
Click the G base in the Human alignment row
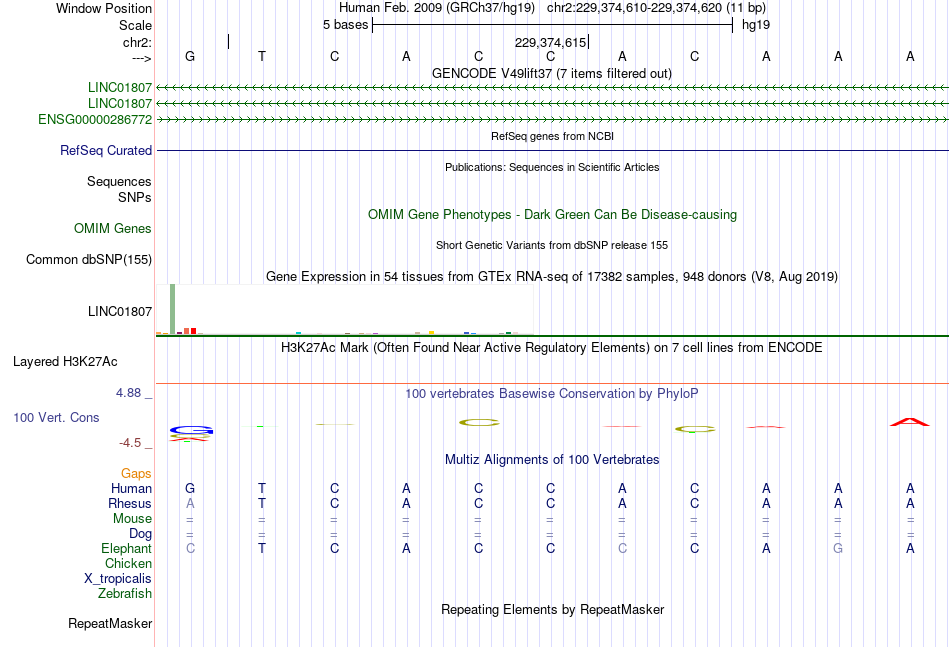point(190,488)
